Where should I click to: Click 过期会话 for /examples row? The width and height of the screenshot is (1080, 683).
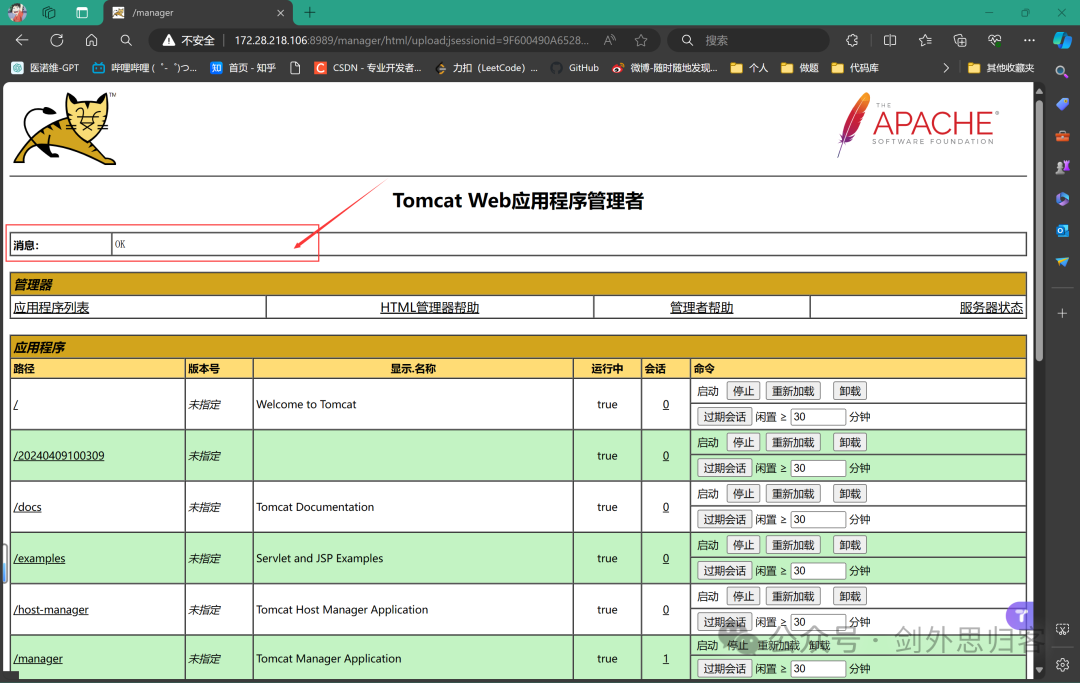pyautogui.click(x=725, y=571)
